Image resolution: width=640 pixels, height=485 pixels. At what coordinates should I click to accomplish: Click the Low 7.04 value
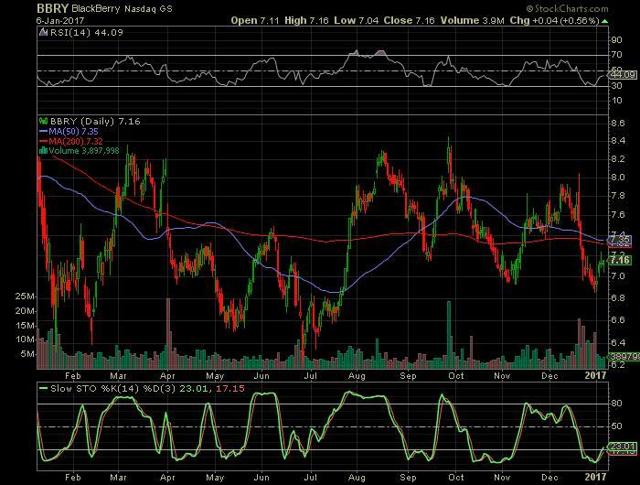point(356,20)
